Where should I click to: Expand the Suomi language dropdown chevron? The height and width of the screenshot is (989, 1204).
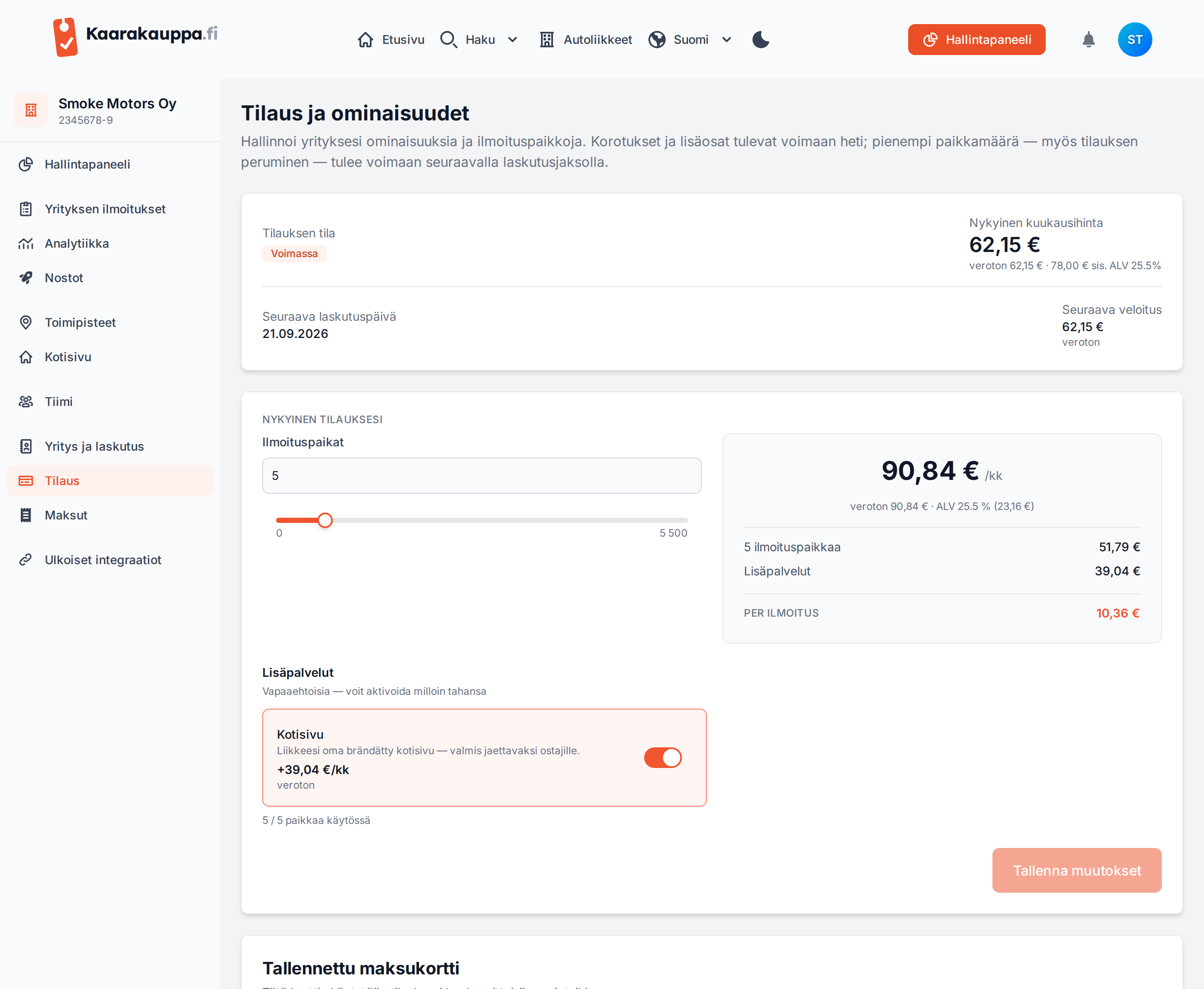(727, 40)
